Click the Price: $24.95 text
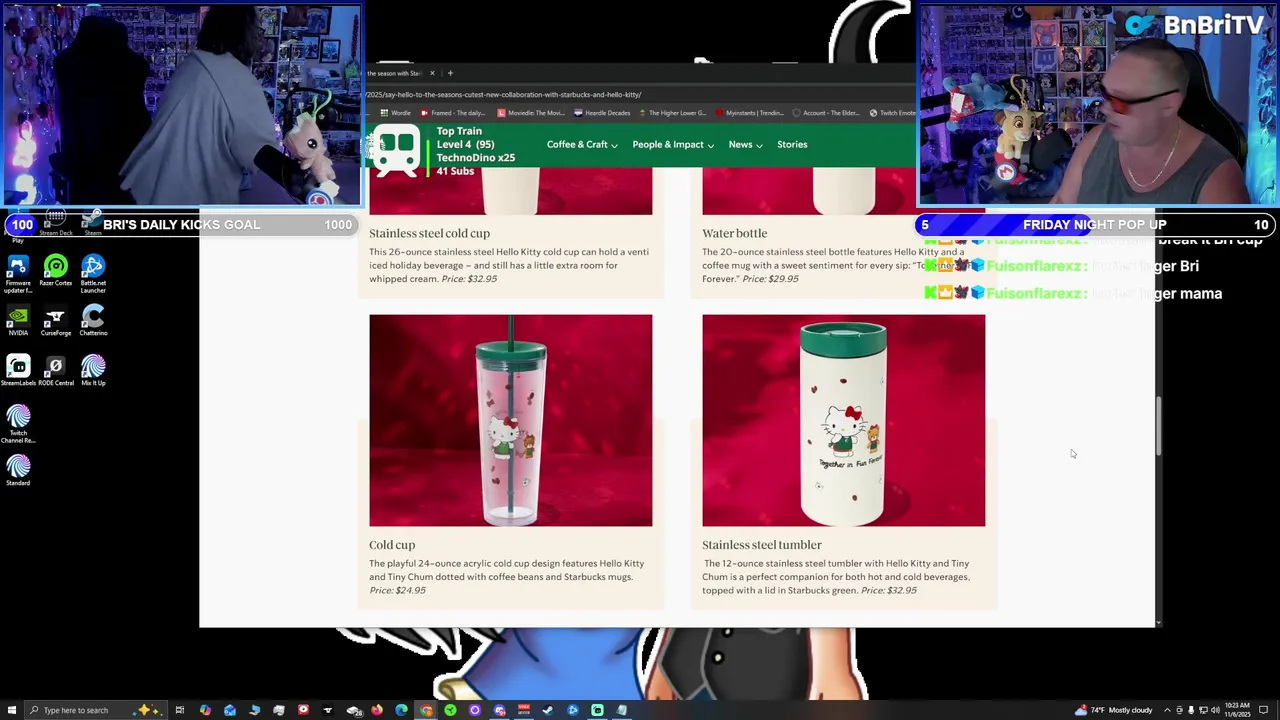The height and width of the screenshot is (720, 1280). point(397,590)
